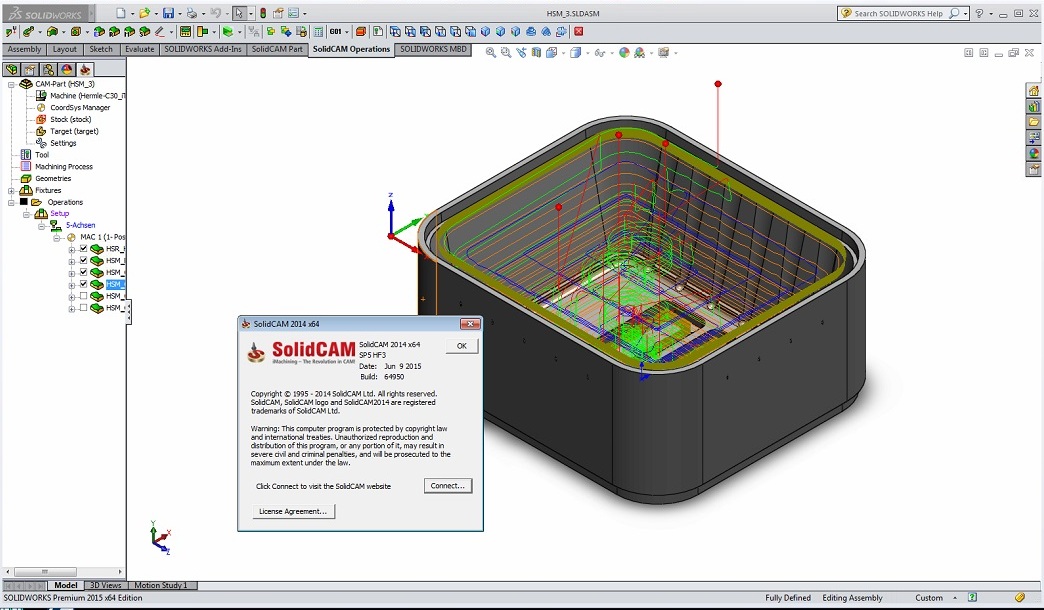Viewport: 1044px width, 610px height.
Task: Toggle the second operation checkbox below HSR
Action: coord(83,260)
